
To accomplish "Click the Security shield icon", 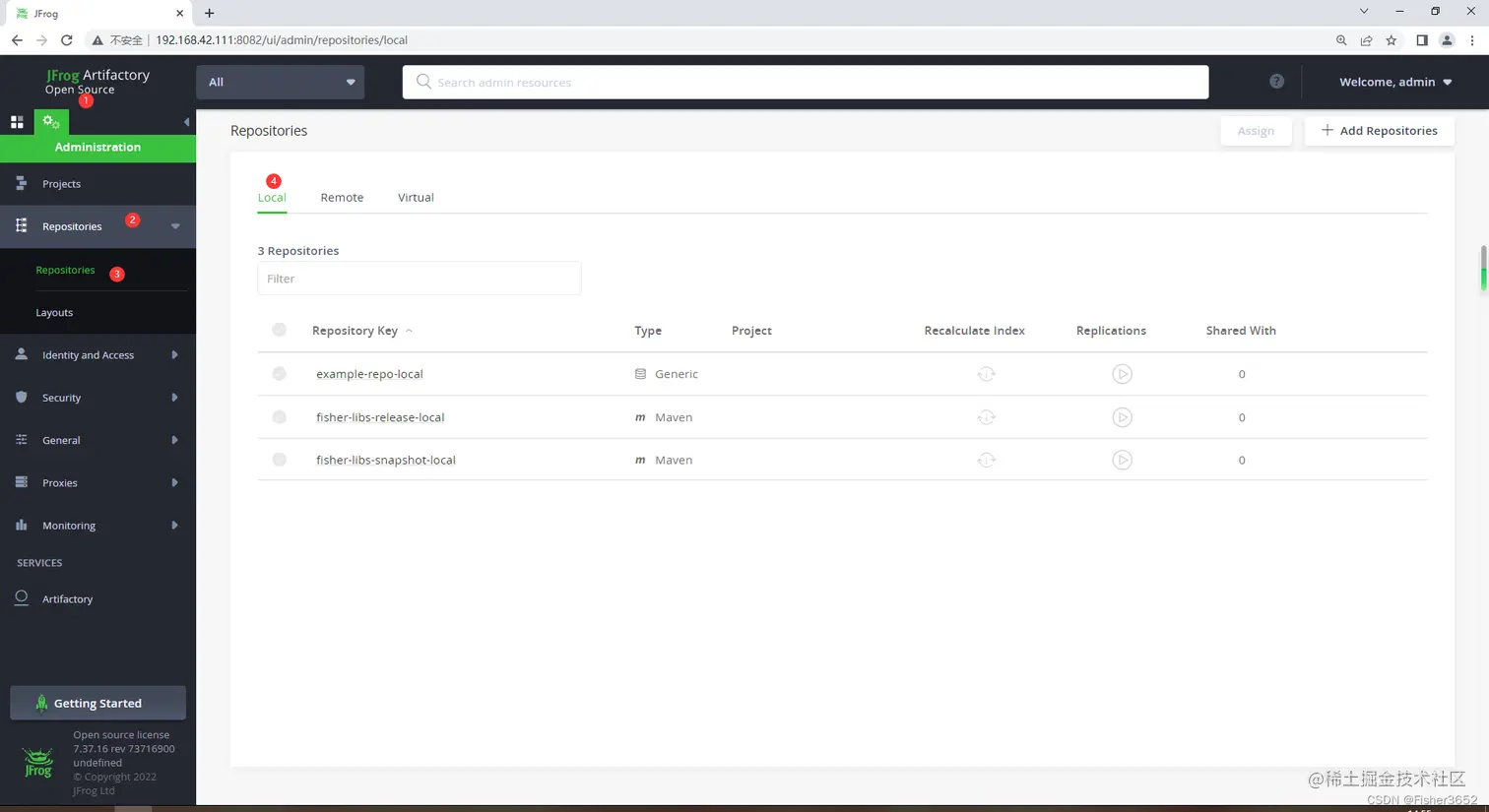I will coord(21,397).
